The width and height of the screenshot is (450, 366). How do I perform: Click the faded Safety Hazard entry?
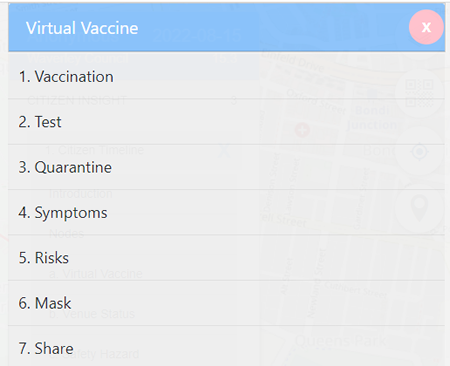(x=94, y=354)
